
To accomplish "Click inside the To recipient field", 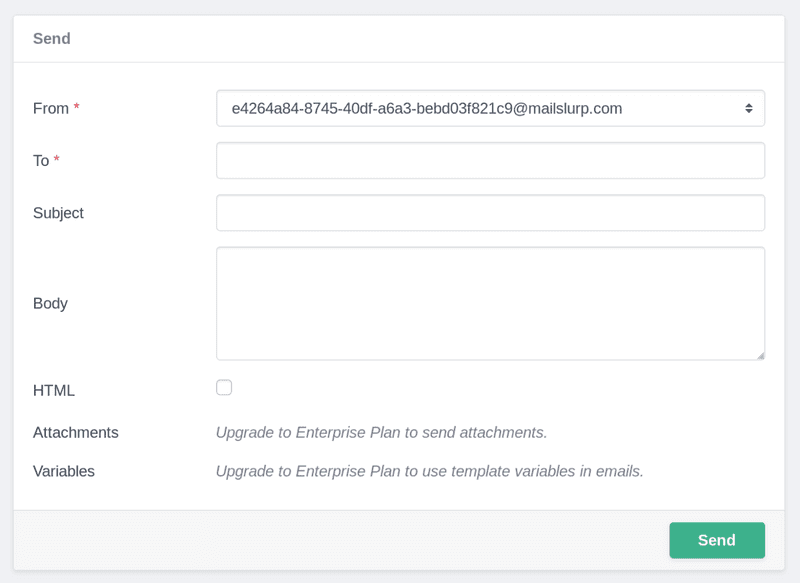I will coord(490,160).
